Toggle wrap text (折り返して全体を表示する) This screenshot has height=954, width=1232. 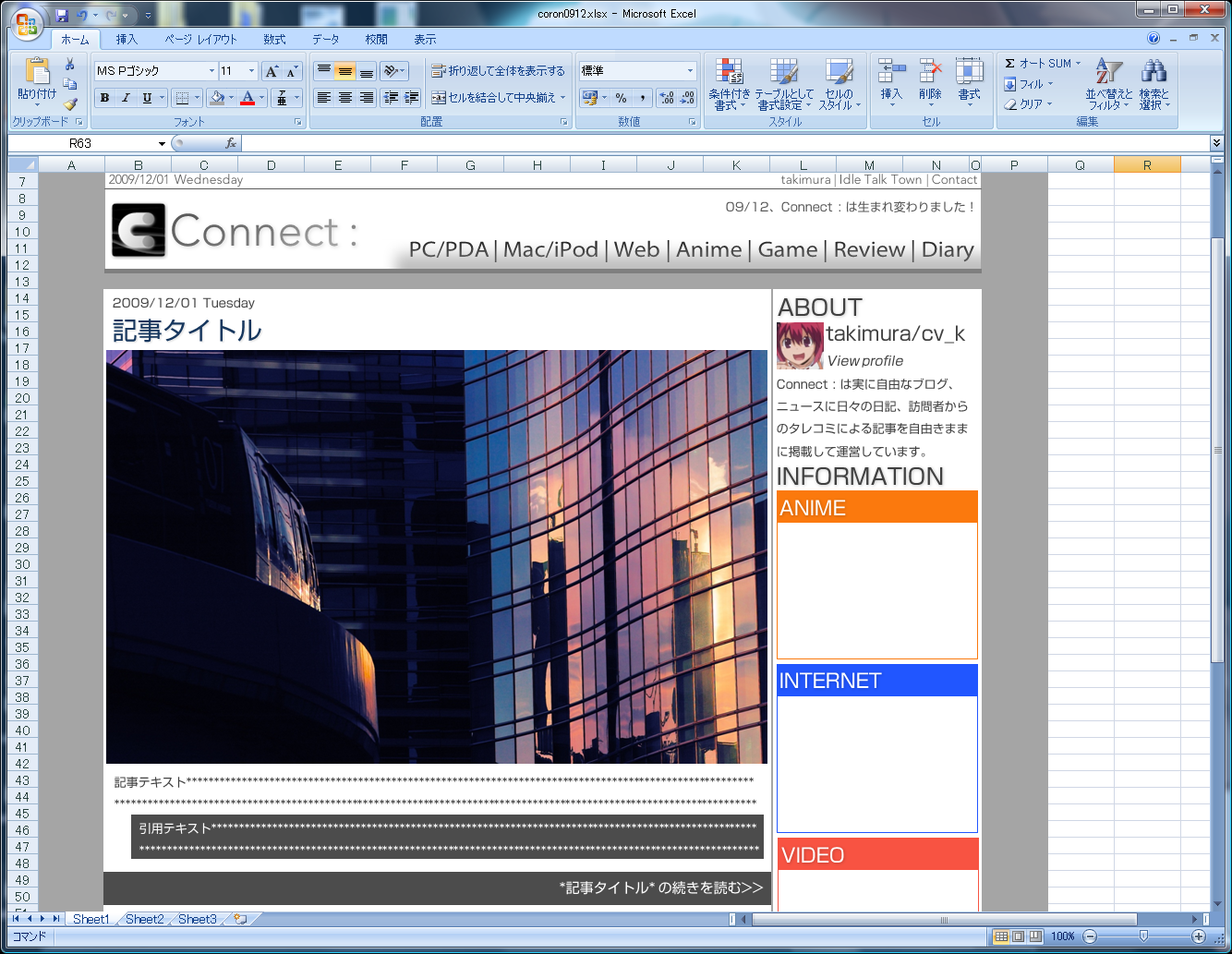click(499, 71)
